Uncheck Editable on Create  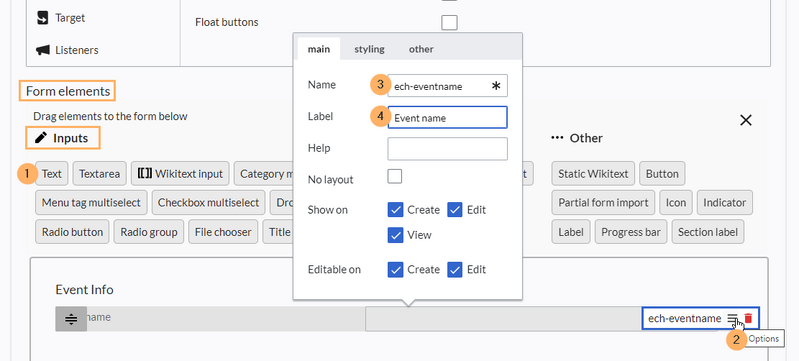[x=395, y=269]
